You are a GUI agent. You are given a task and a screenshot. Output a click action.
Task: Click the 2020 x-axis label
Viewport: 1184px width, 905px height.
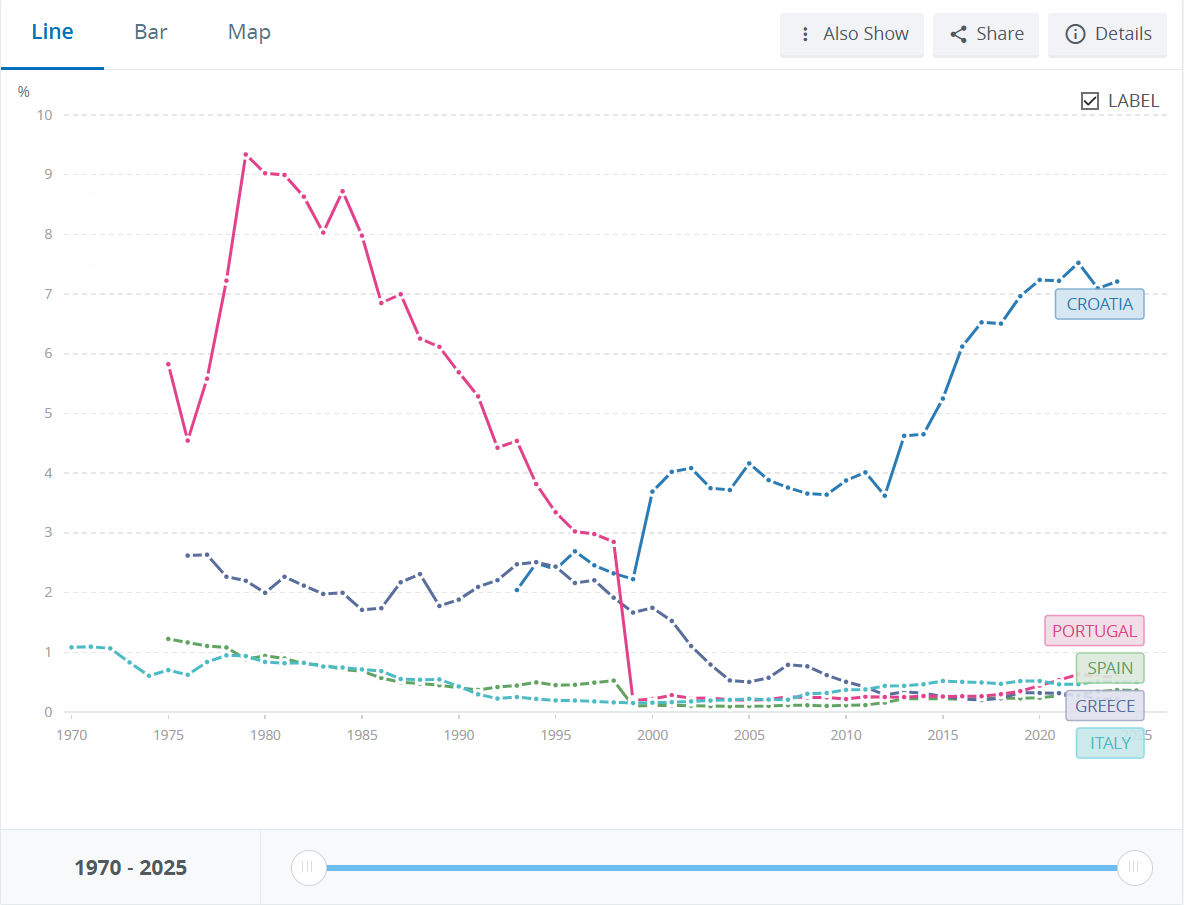1040,735
